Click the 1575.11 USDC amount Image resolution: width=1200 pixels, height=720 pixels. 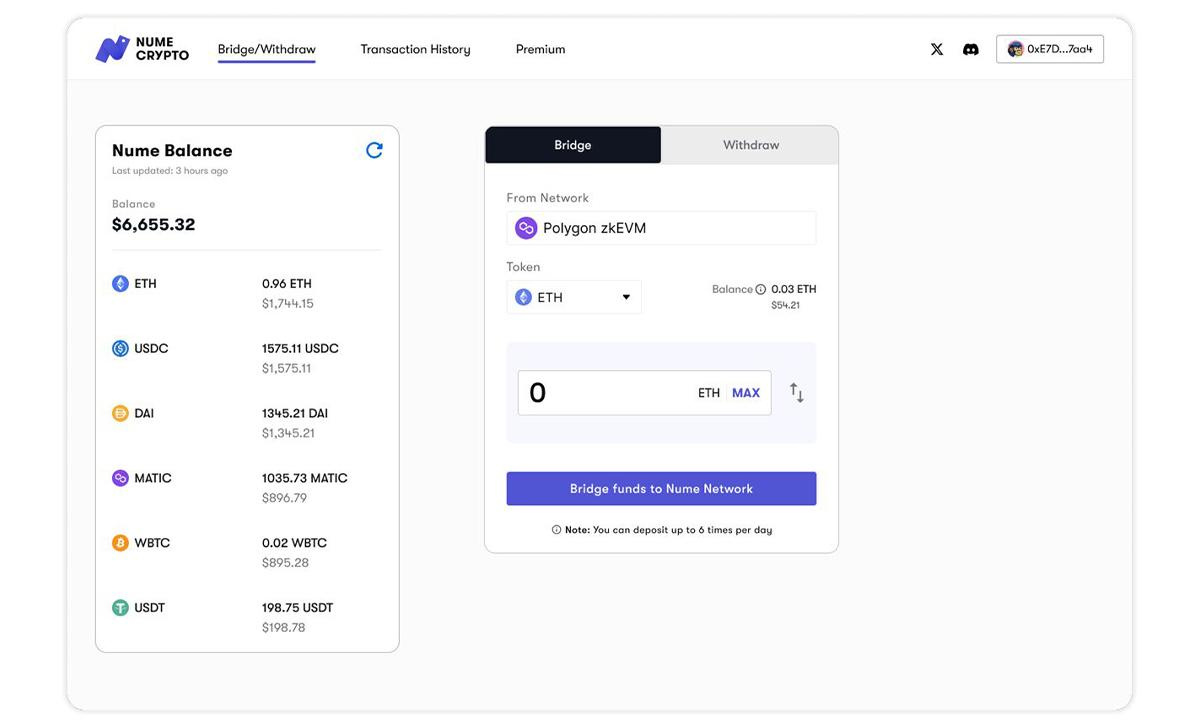pyautogui.click(x=300, y=349)
